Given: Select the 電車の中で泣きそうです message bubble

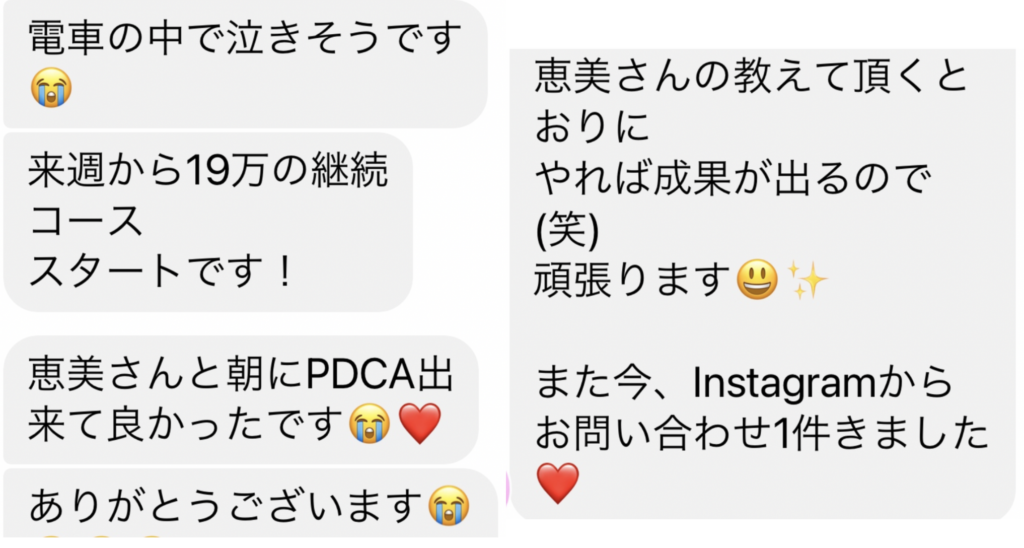Looking at the screenshot, I should [x=246, y=64].
